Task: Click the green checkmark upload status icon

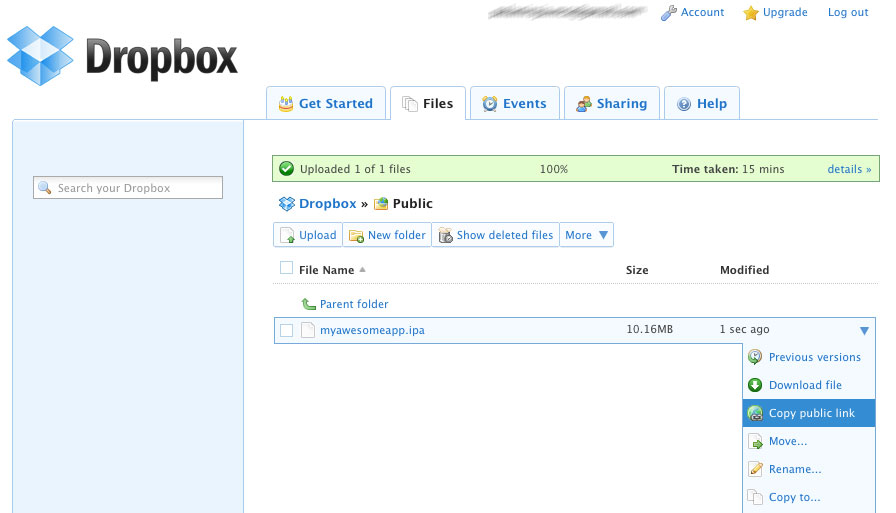Action: [x=286, y=169]
